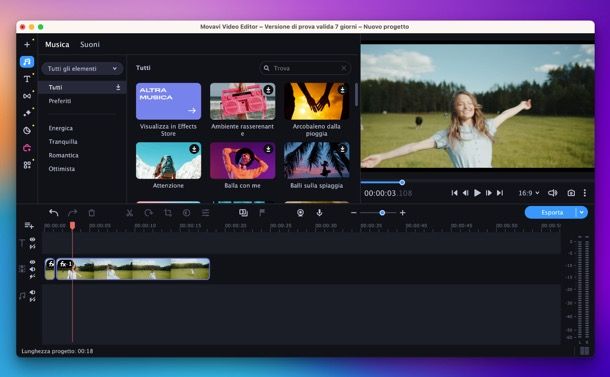
Task: Zoom in timeline with plus button
Action: [403, 213]
